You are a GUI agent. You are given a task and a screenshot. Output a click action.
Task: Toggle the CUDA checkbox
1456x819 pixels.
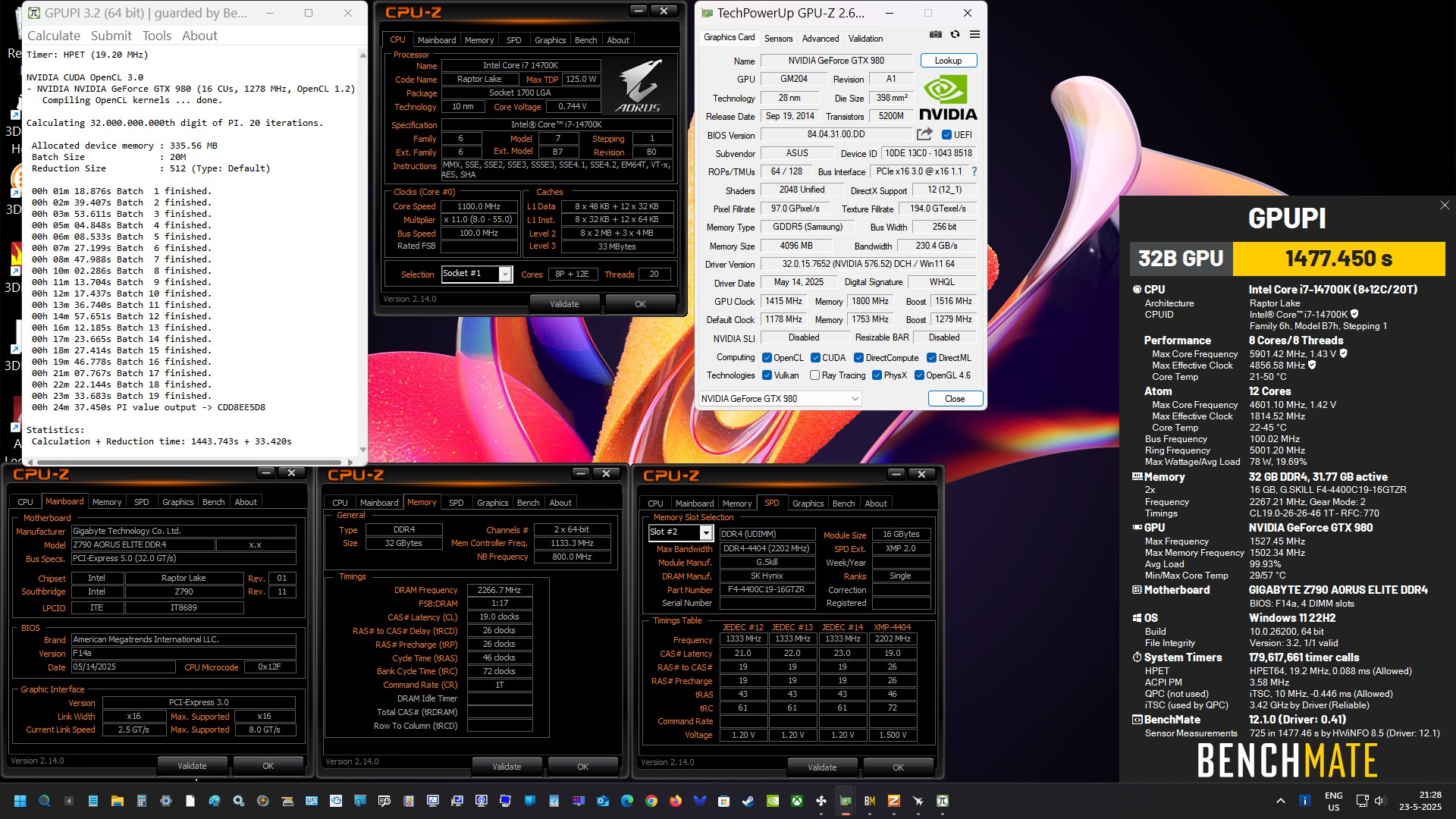[815, 358]
